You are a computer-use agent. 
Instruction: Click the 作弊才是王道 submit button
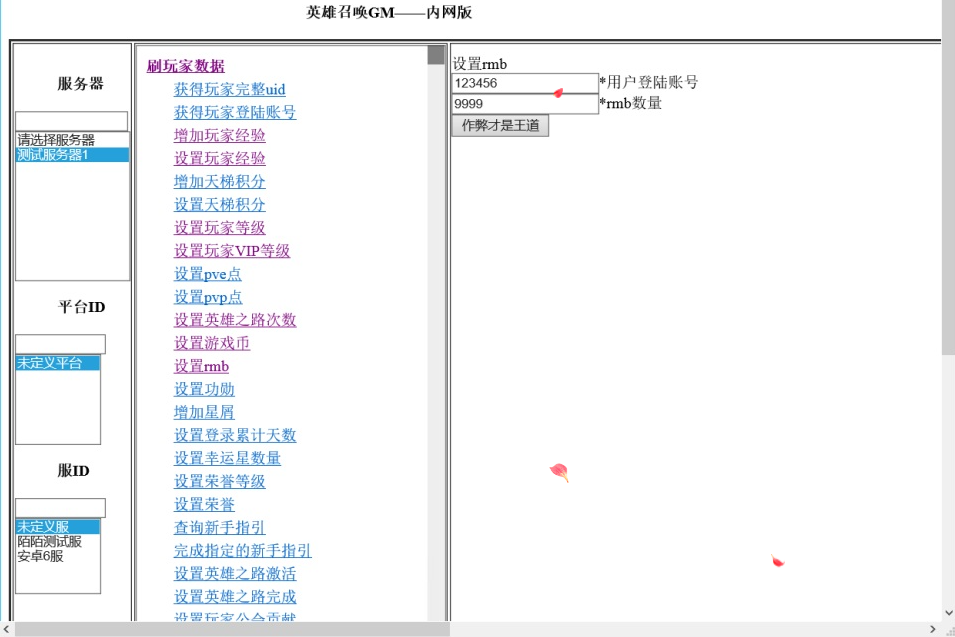click(500, 126)
